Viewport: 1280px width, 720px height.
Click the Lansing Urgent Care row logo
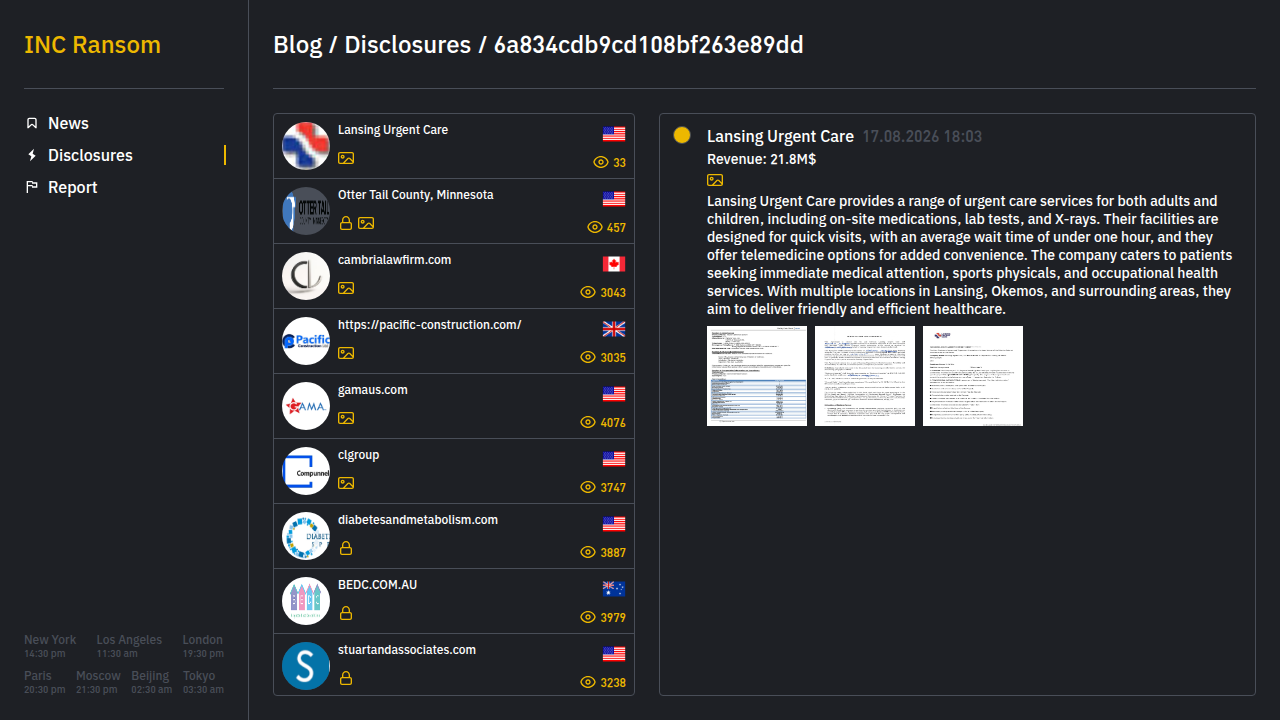tap(306, 146)
